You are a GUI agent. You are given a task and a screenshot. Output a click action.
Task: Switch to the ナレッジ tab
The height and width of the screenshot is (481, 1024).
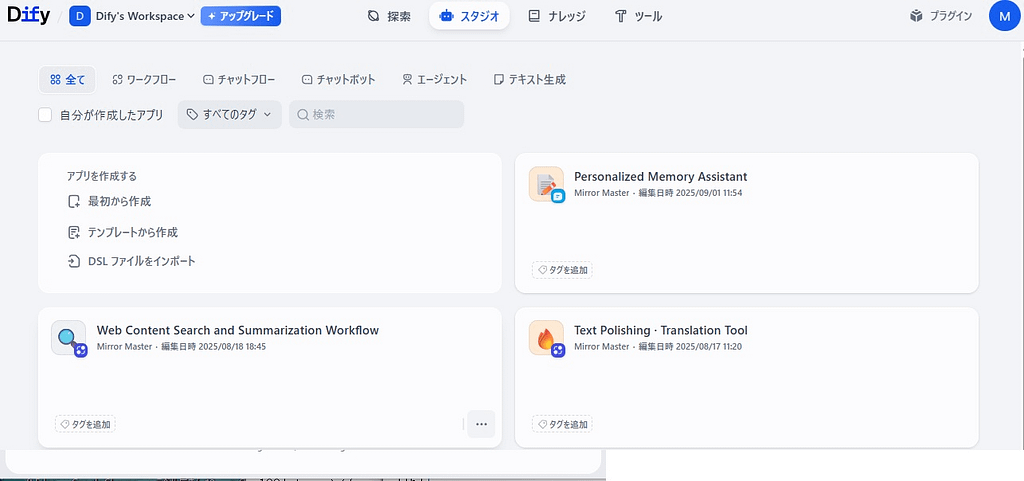click(x=557, y=16)
